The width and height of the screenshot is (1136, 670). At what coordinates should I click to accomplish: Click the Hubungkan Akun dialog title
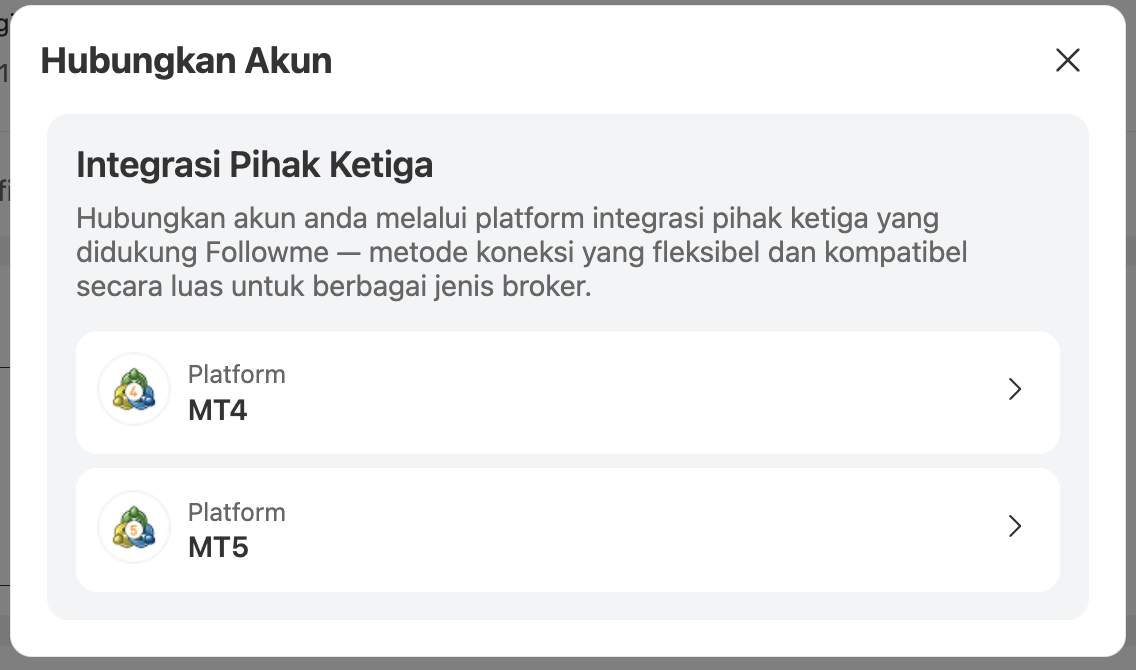pos(185,60)
